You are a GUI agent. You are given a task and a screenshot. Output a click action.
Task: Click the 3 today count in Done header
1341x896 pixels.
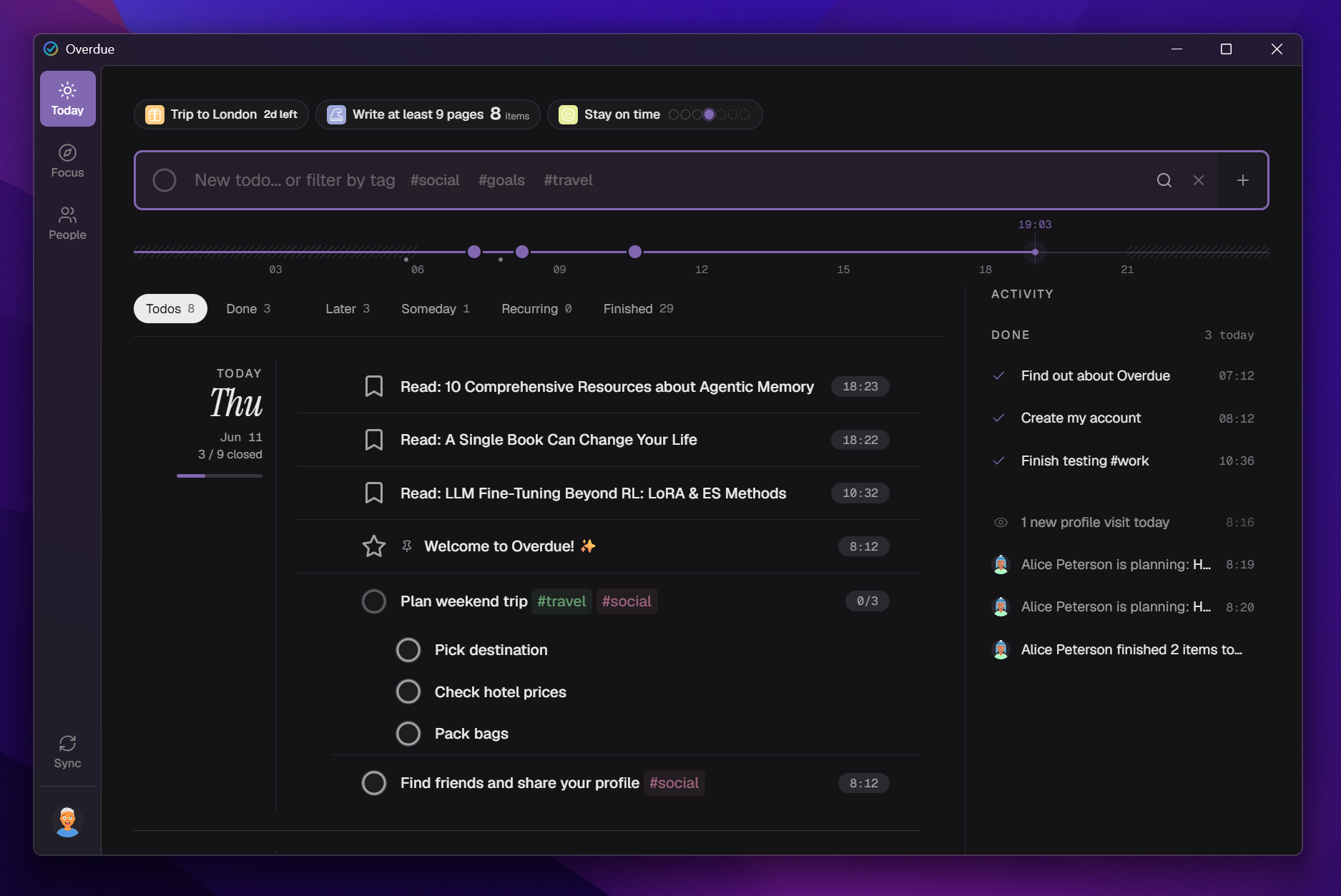[x=1229, y=335]
